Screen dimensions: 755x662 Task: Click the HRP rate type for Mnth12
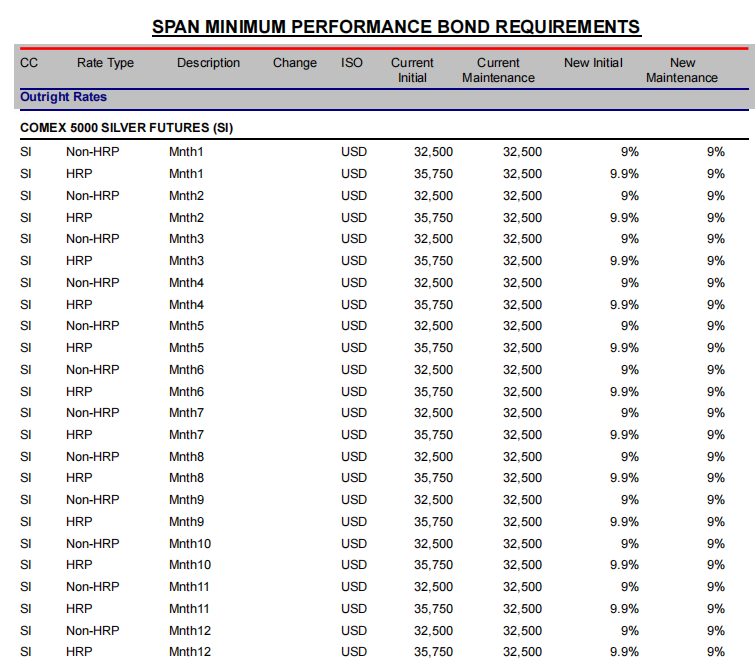(79, 652)
